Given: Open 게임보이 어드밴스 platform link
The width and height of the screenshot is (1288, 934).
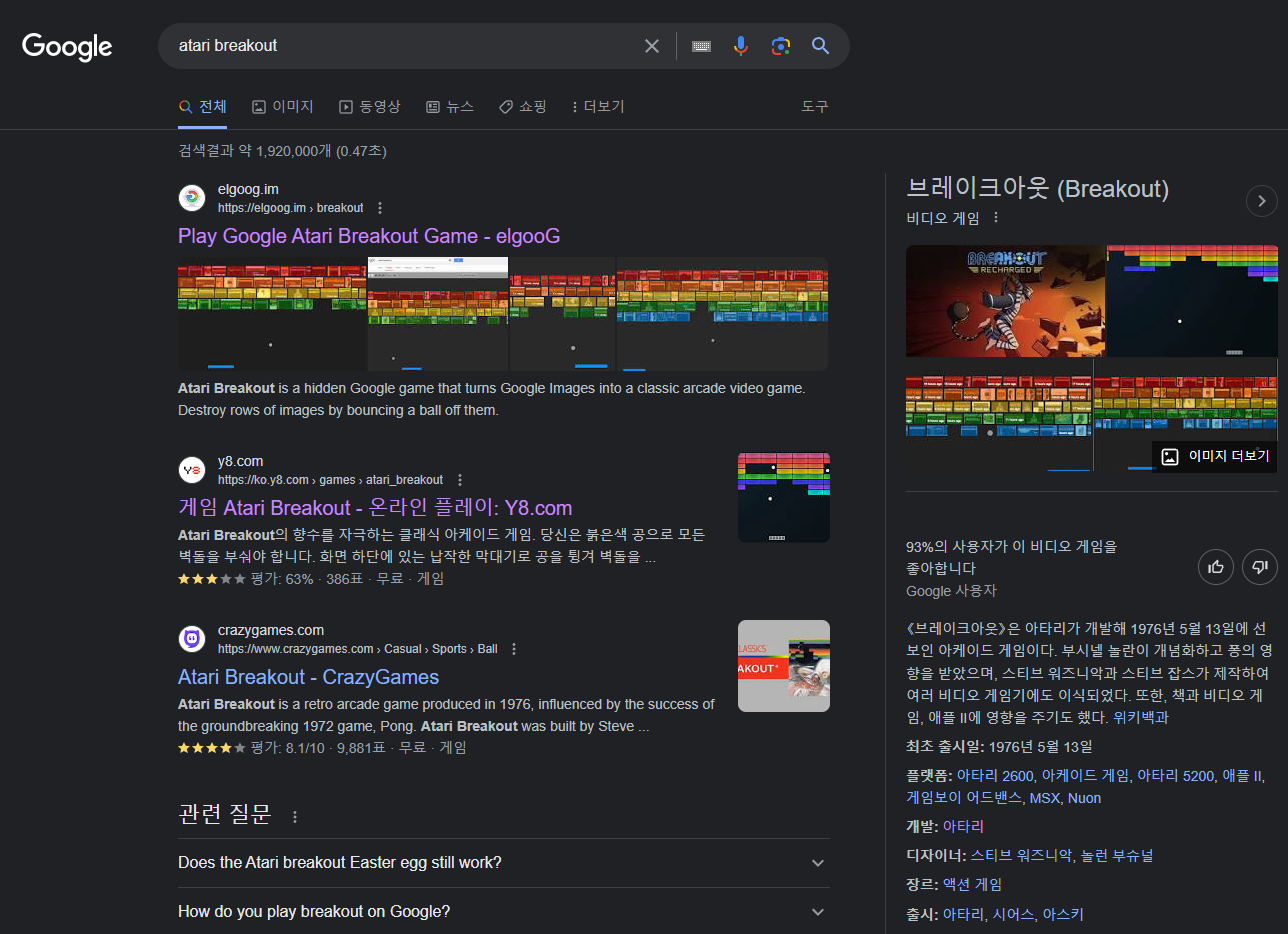Looking at the screenshot, I should tap(964, 798).
